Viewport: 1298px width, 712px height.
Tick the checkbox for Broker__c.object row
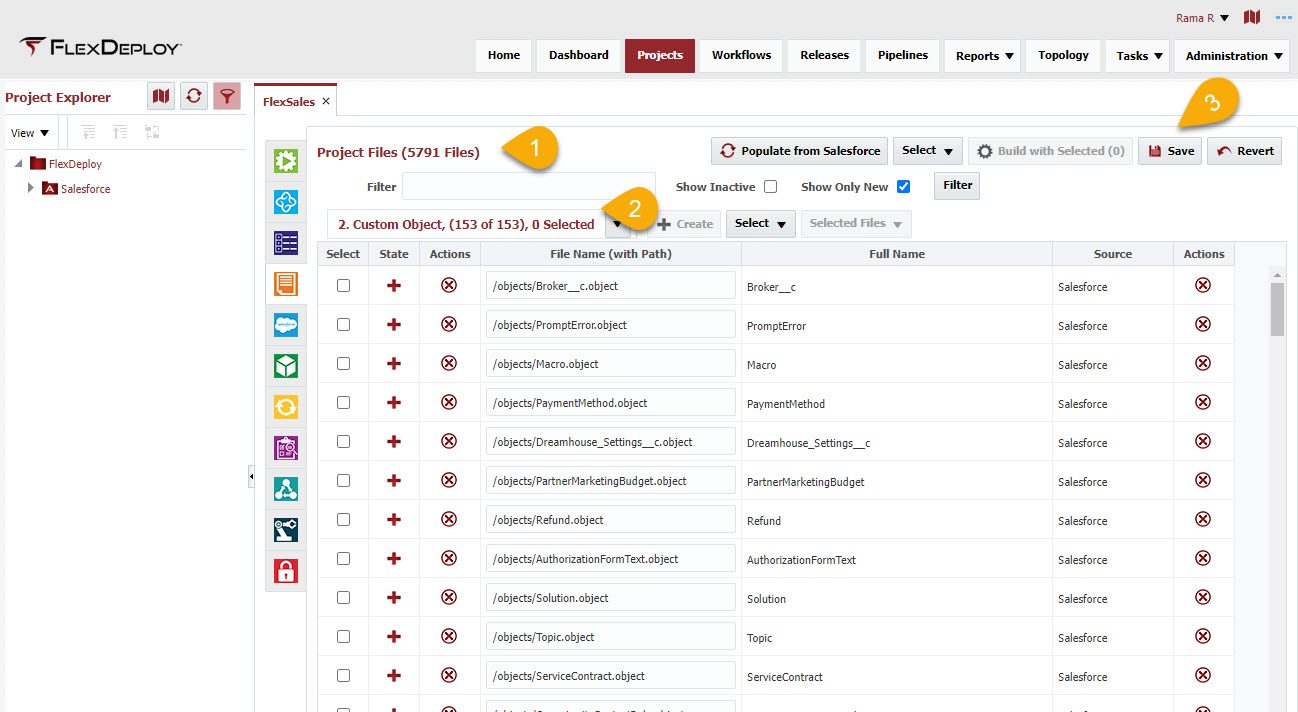point(343,286)
